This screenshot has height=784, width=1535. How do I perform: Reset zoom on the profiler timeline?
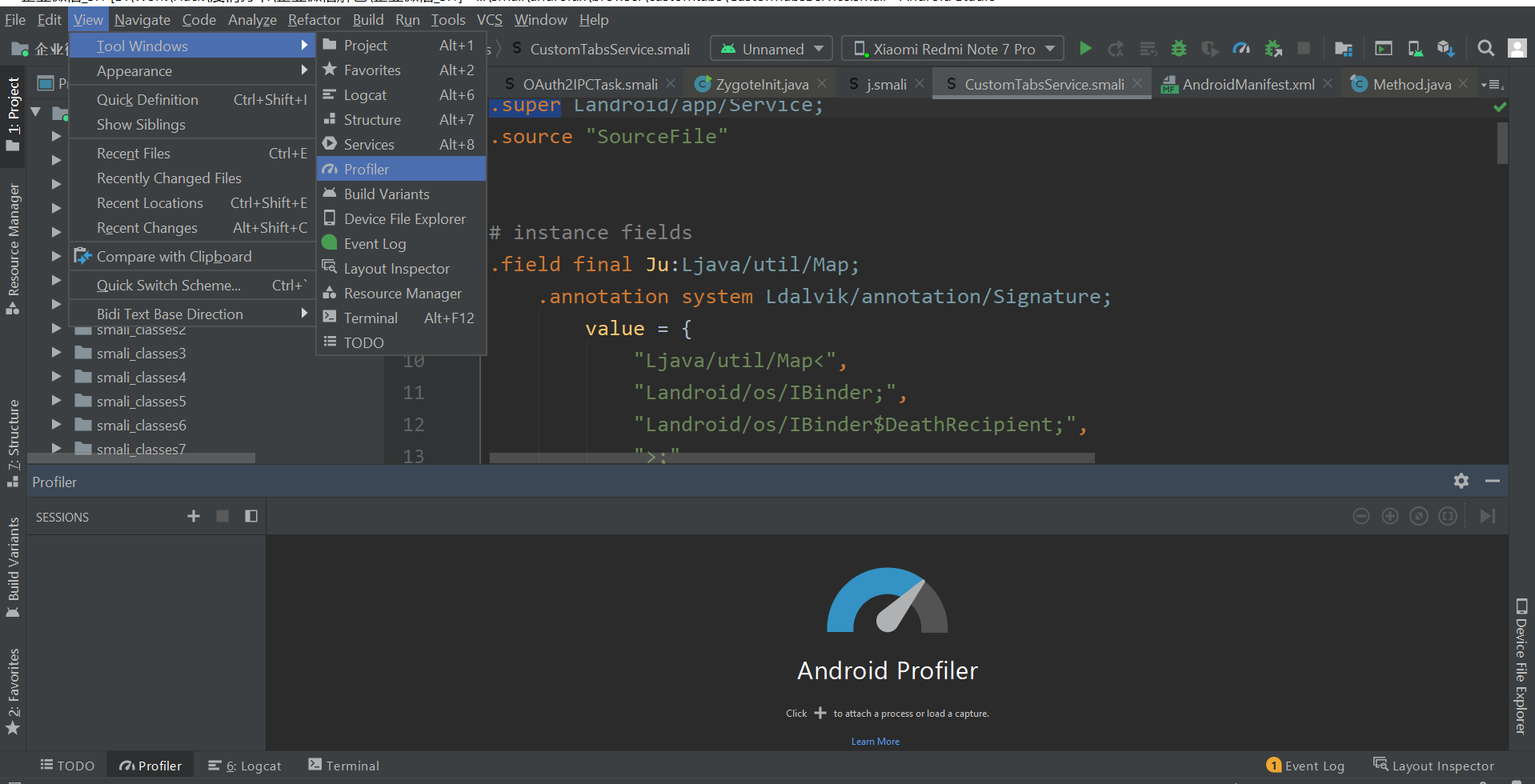(x=1419, y=516)
